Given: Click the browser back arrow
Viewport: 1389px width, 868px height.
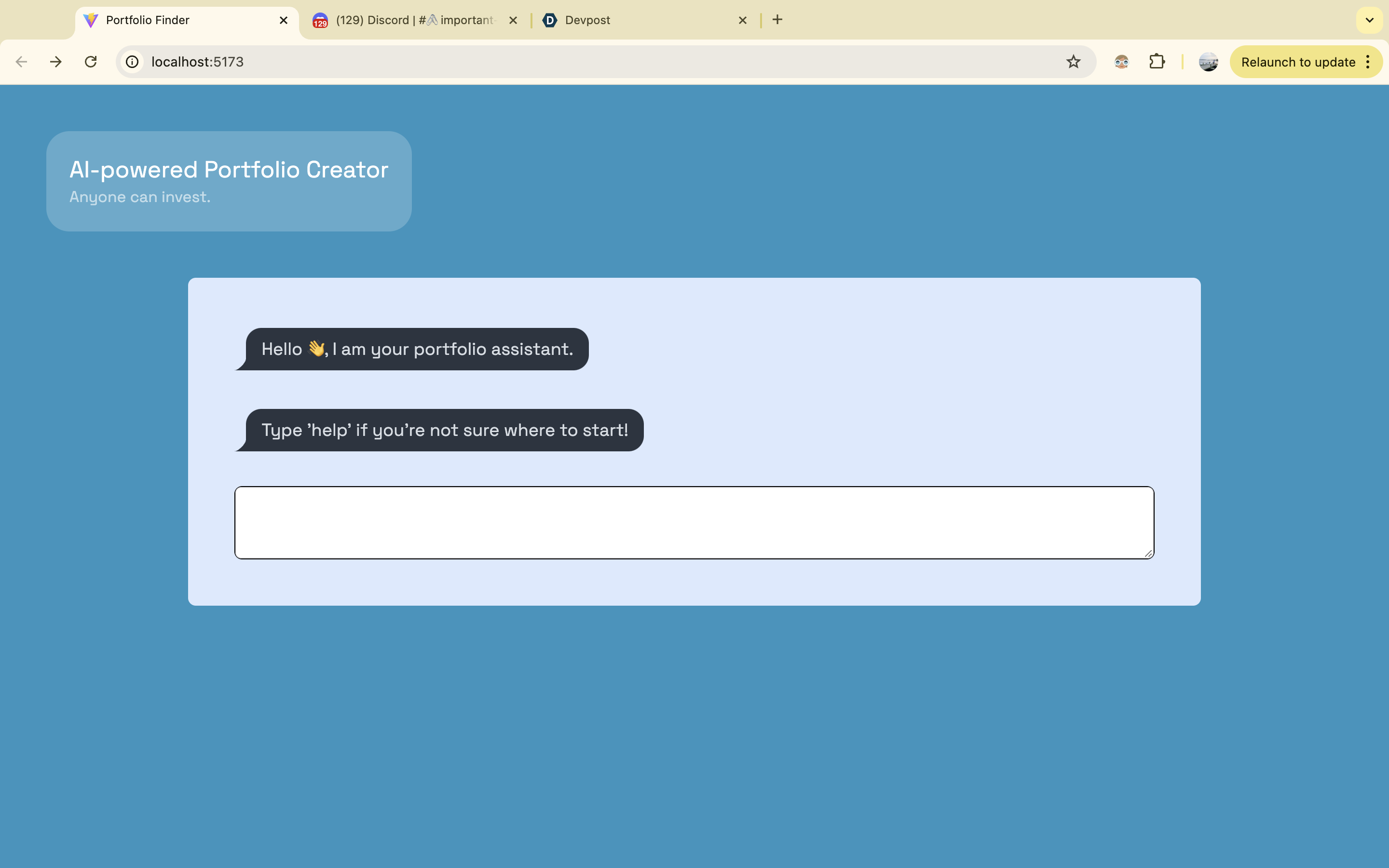Looking at the screenshot, I should coord(21,61).
